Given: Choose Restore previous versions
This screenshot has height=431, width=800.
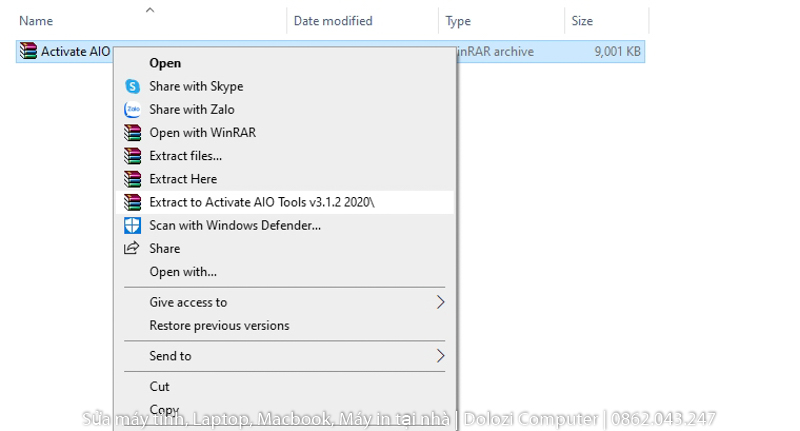Looking at the screenshot, I should (219, 326).
